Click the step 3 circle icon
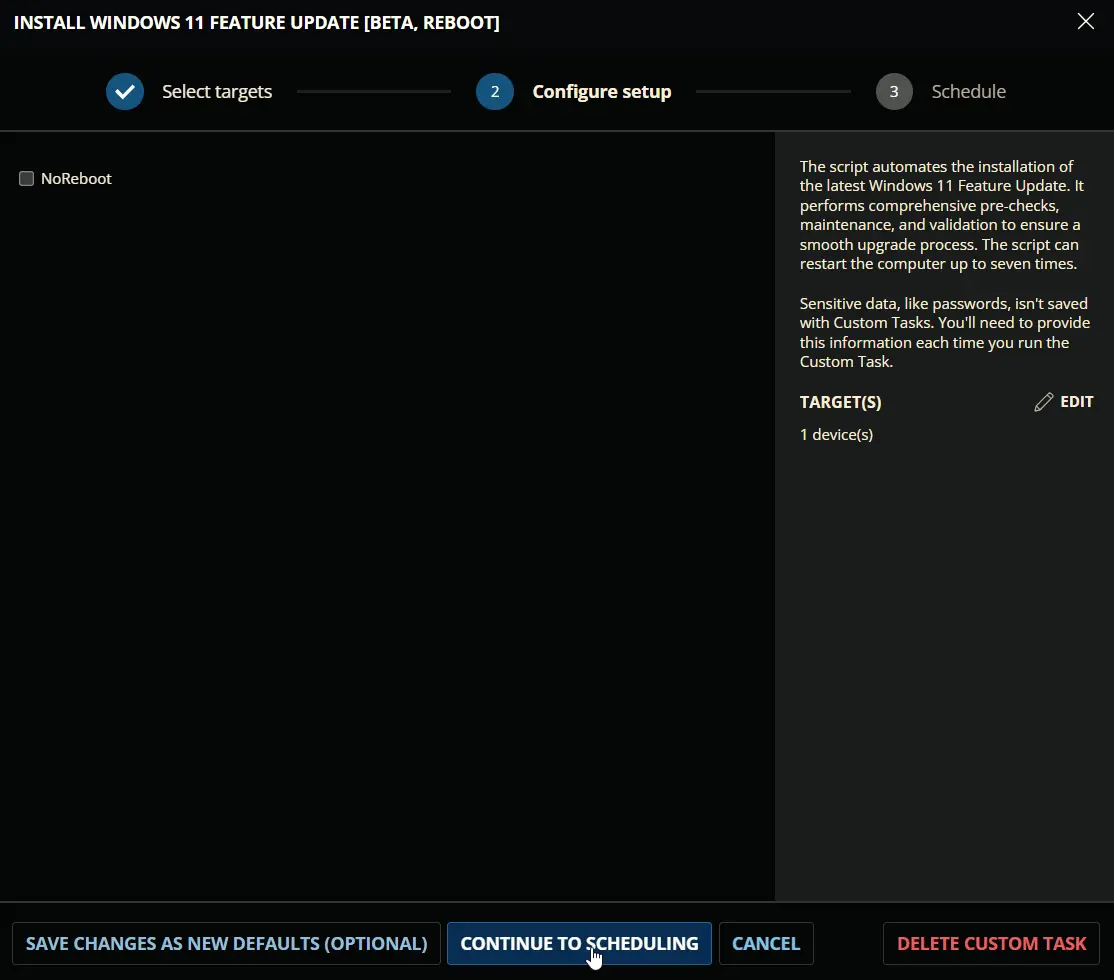The width and height of the screenshot is (1114, 980). tap(894, 92)
